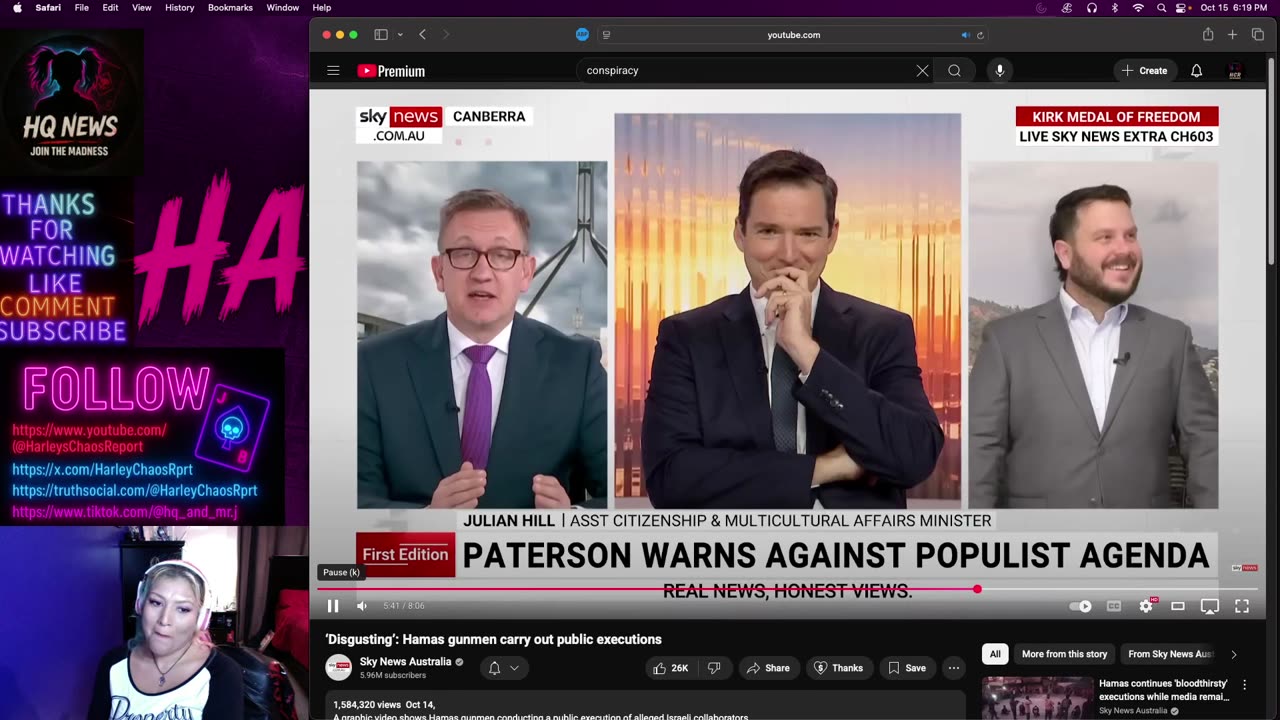Open the Window menu
This screenshot has width=1280, height=720.
click(283, 7)
